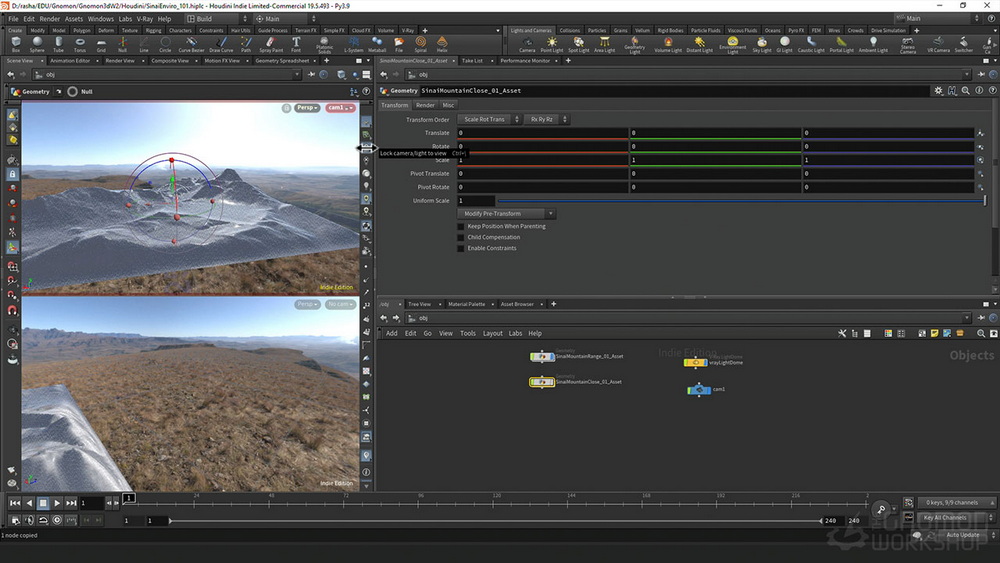Open the Transform Order dropdown

[x=489, y=119]
